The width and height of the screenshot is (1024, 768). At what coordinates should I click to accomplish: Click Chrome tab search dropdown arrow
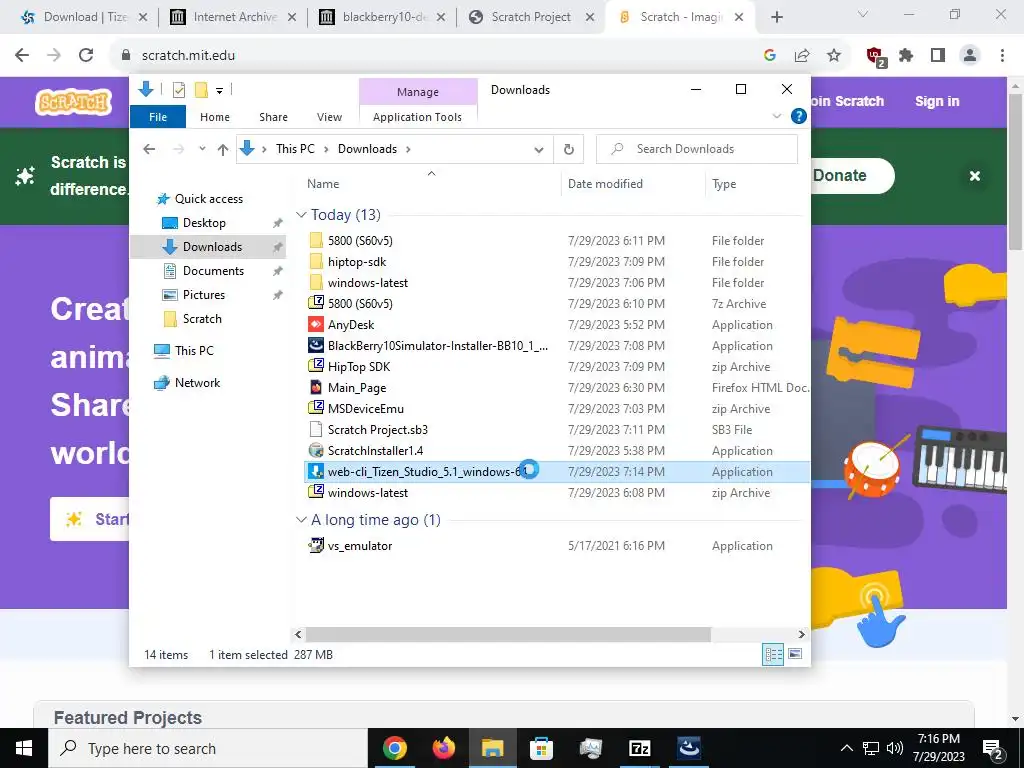click(862, 14)
